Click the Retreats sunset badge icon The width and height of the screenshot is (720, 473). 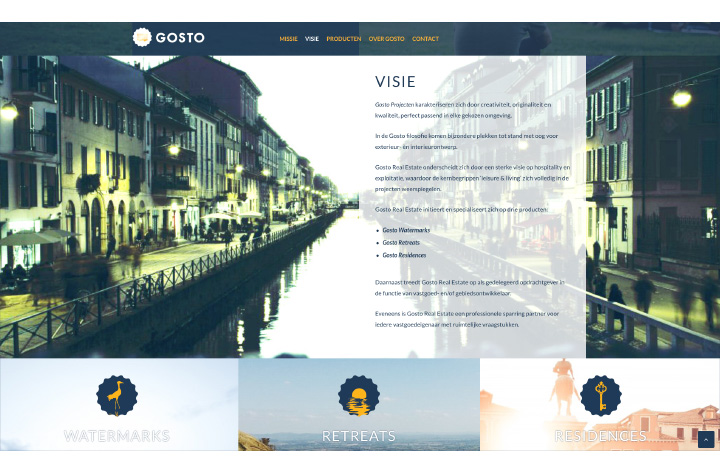coord(359,396)
